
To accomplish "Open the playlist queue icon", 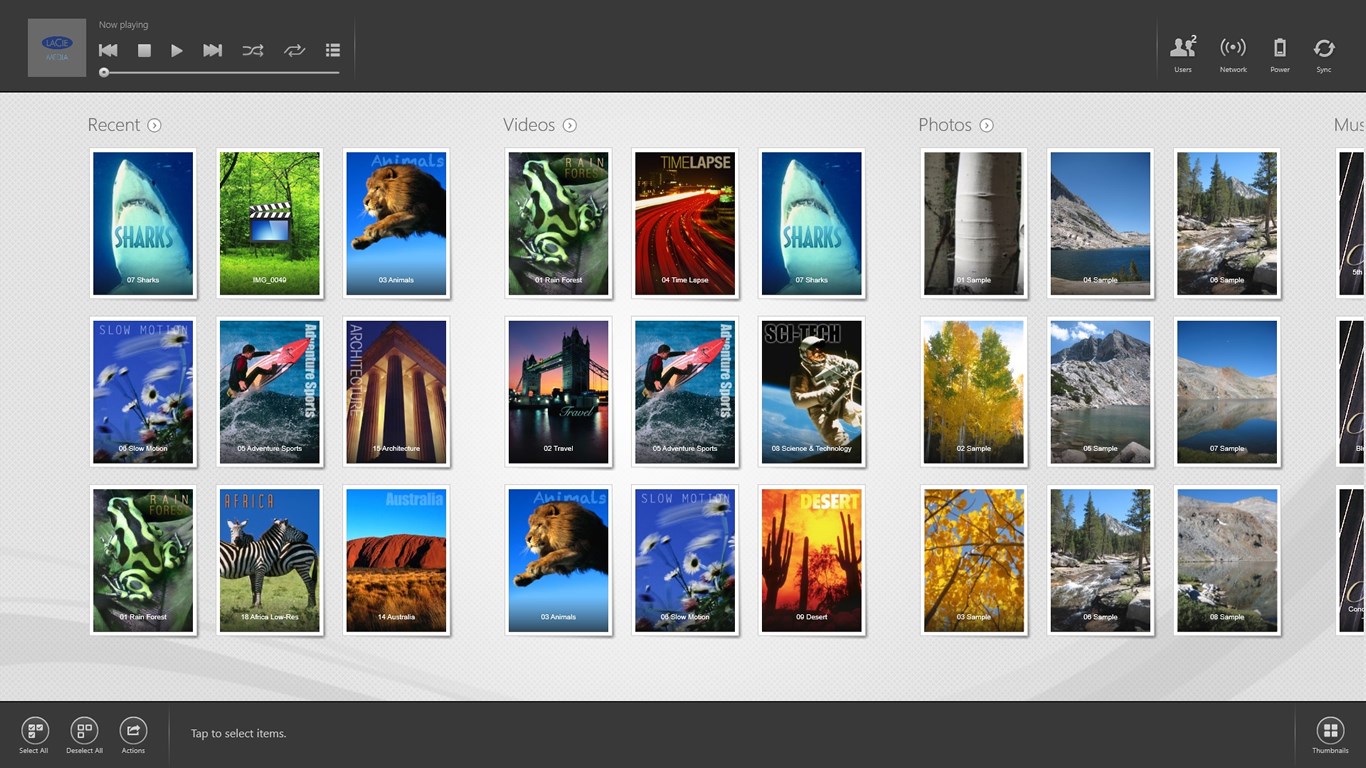I will click(x=333, y=50).
